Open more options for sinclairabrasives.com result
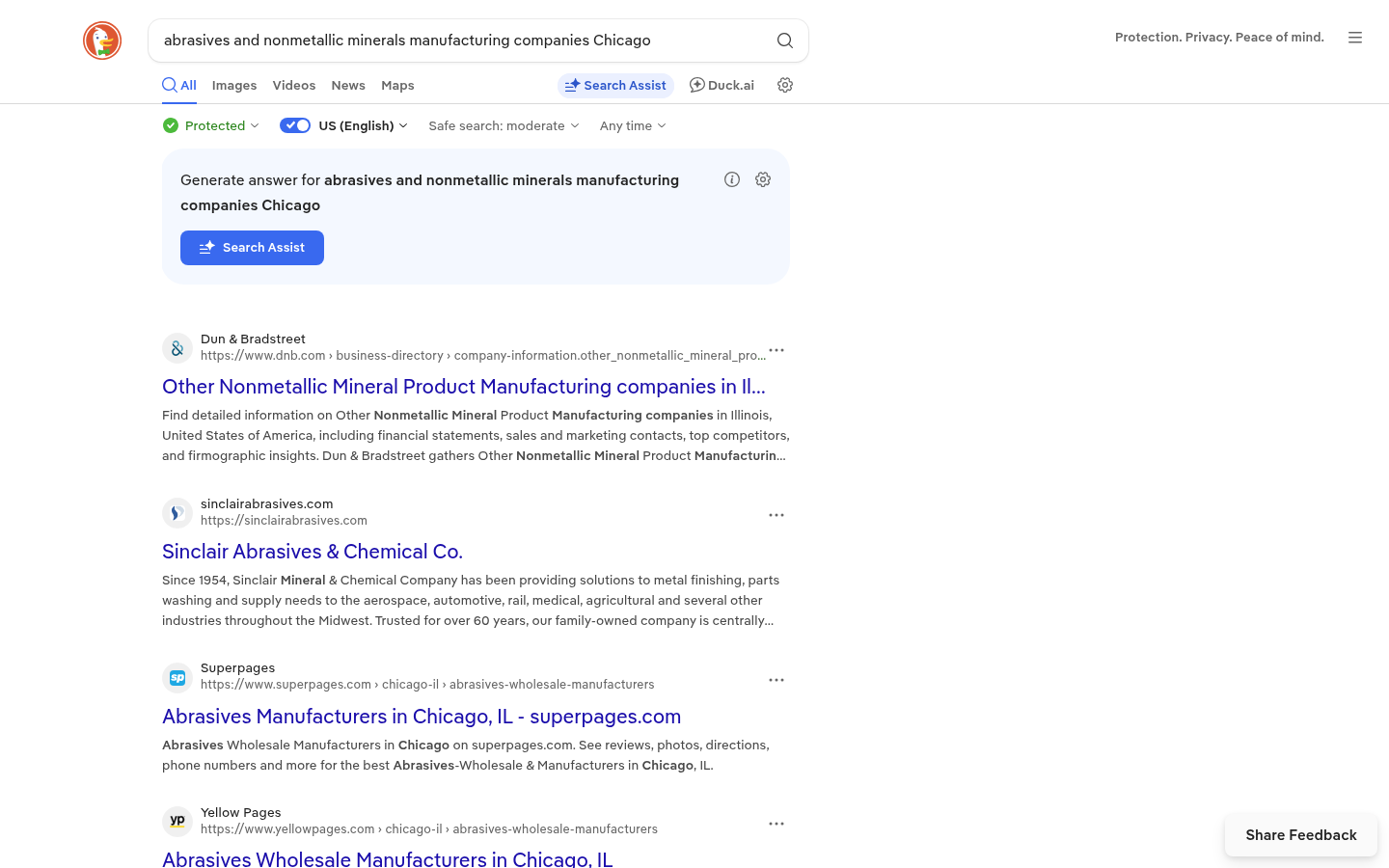The width and height of the screenshot is (1389, 868). 776,515
